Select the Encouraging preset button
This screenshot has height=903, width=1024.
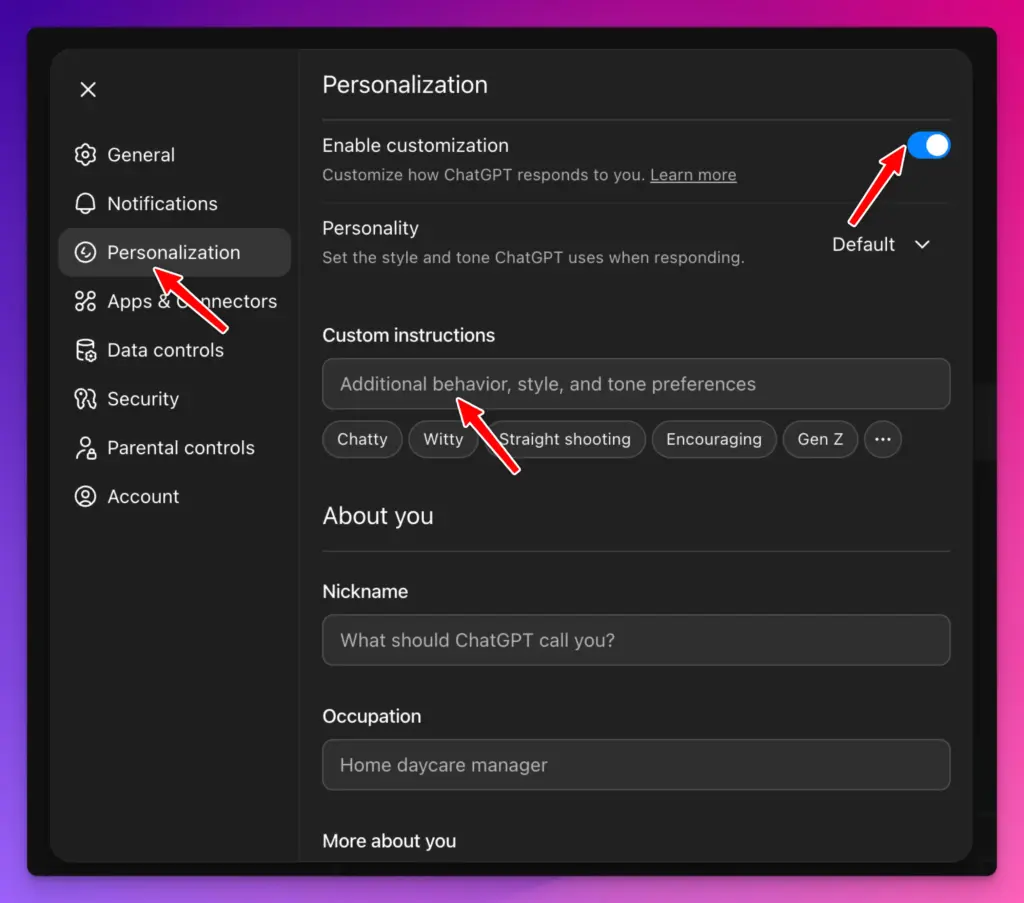[714, 439]
